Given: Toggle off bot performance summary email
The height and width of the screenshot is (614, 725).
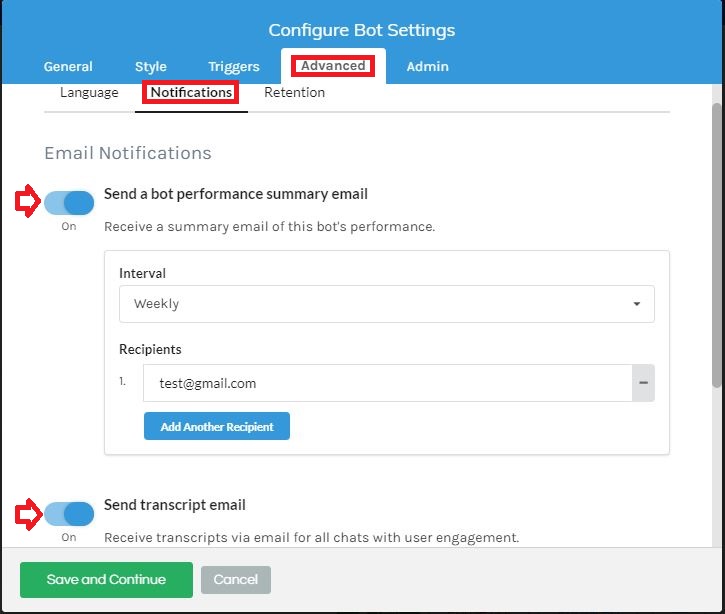Looking at the screenshot, I should click(x=69, y=203).
